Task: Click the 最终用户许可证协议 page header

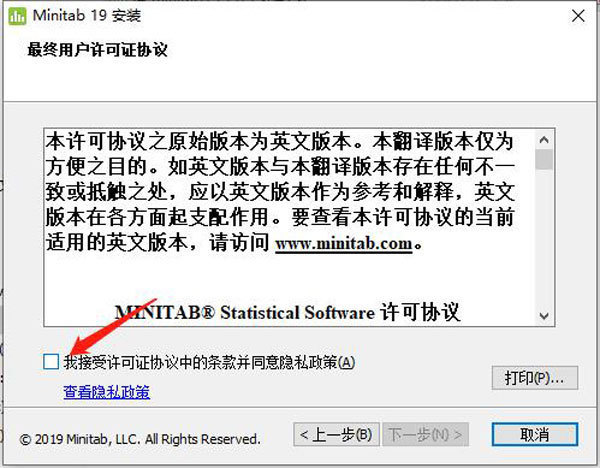Action: [97, 50]
